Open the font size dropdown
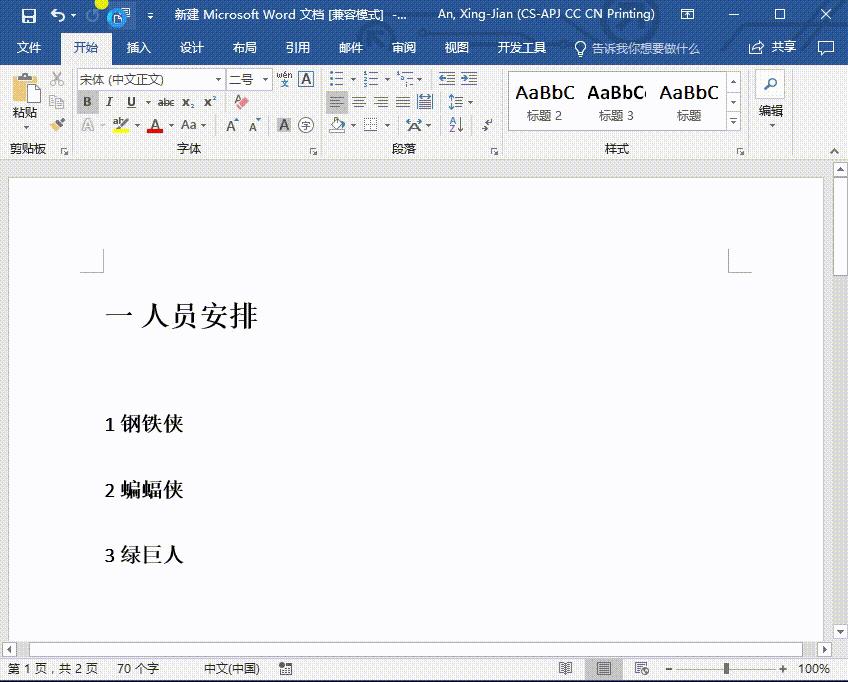The width and height of the screenshot is (848, 682). point(262,79)
